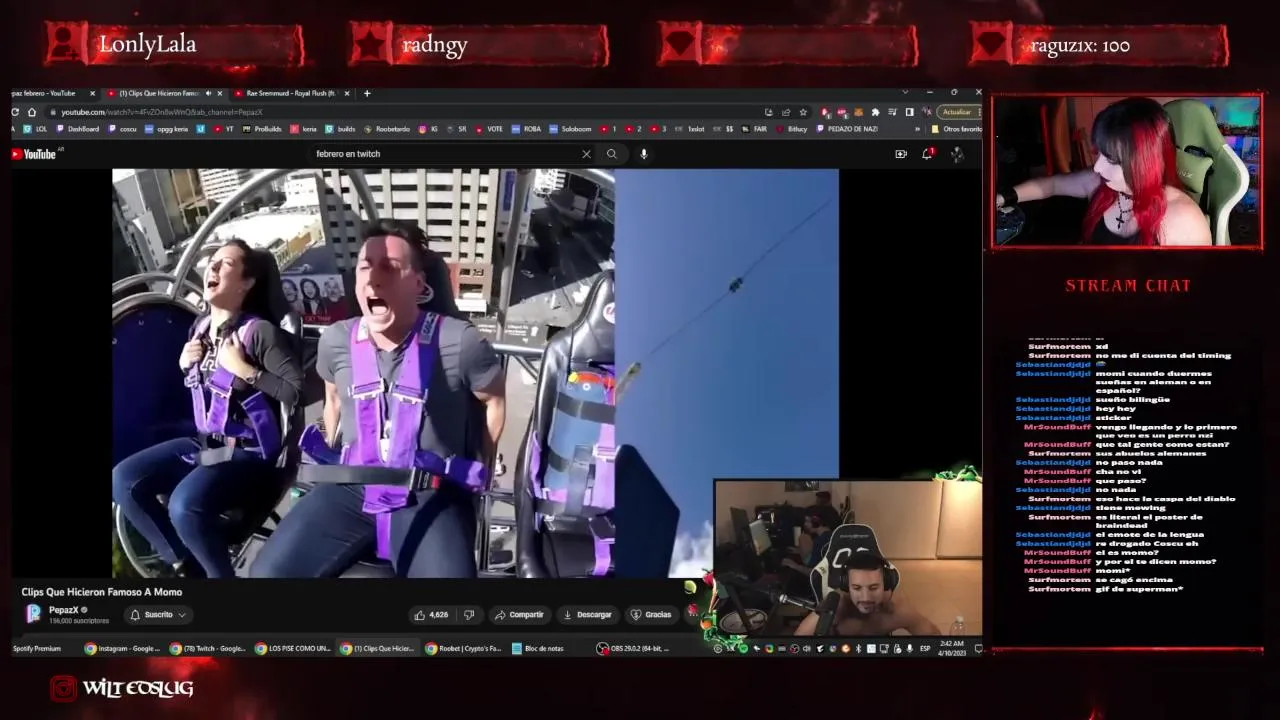Viewport: 1280px width, 720px height.
Task: Select the Clips Que Hicieron Famoso tab
Action: [x=160, y=93]
